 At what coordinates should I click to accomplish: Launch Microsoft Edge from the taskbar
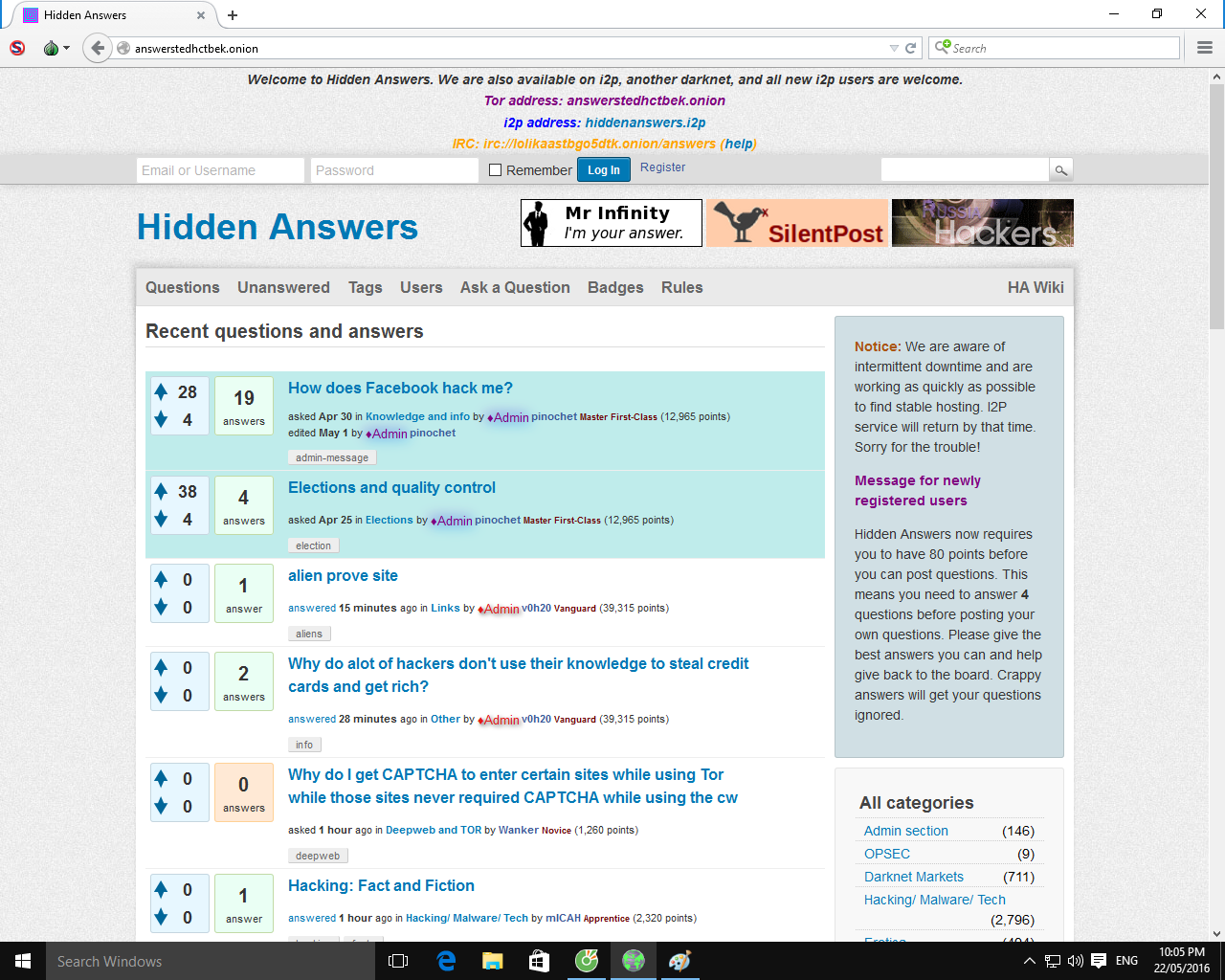(x=446, y=961)
